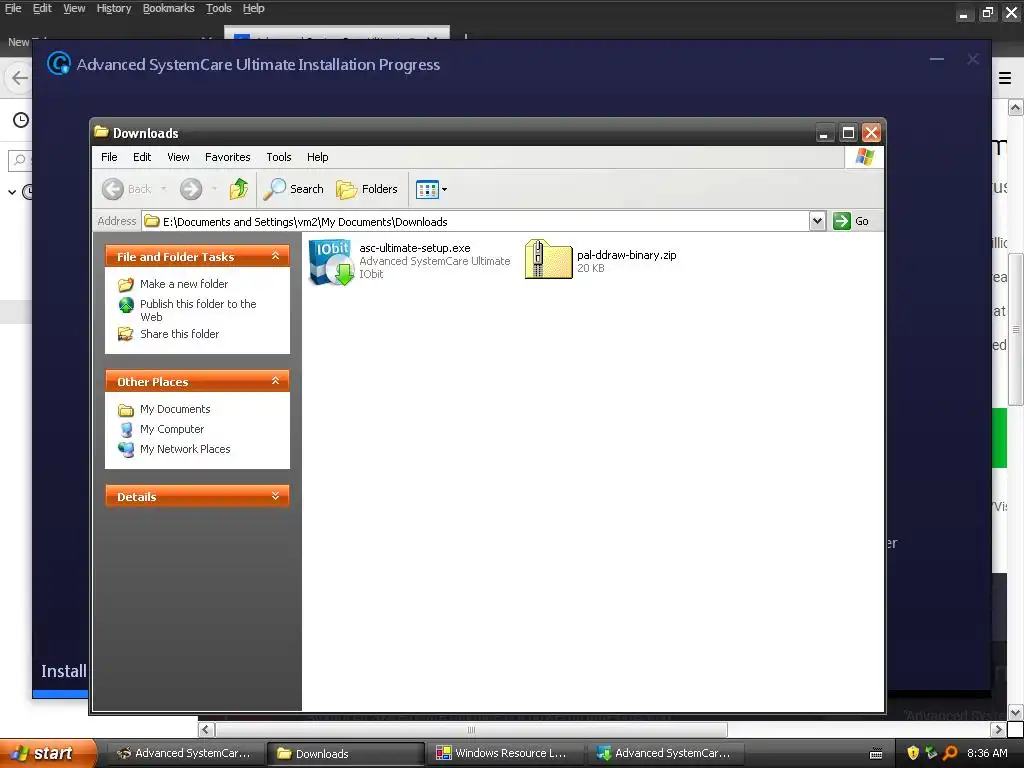
Task: Click the Forward arrow in Downloads toolbar
Action: coord(191,189)
